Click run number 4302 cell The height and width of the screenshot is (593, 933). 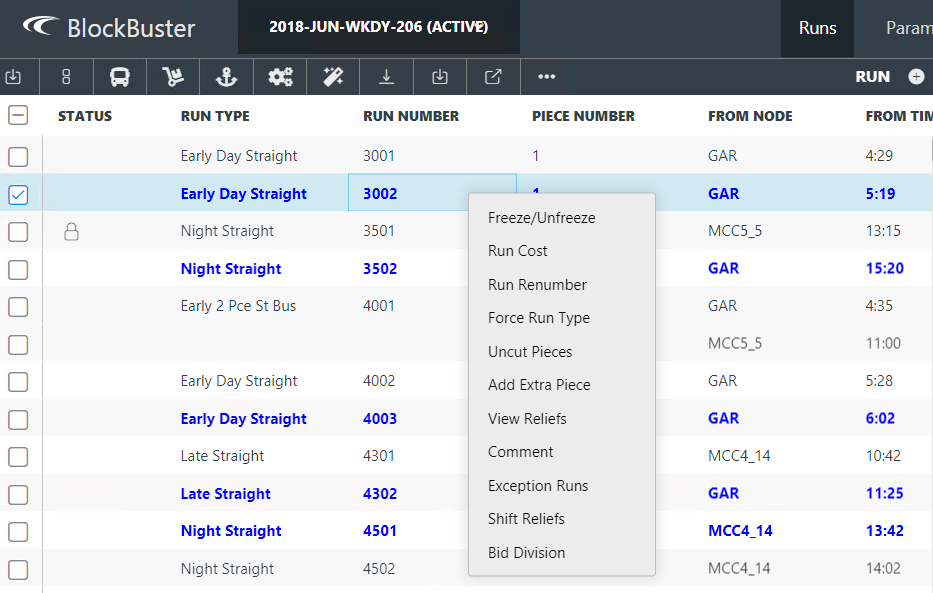(x=380, y=494)
